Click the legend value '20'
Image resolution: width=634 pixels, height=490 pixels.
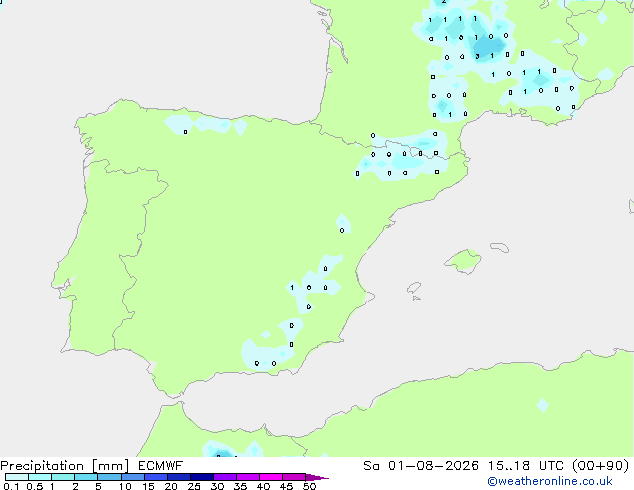click(171, 486)
